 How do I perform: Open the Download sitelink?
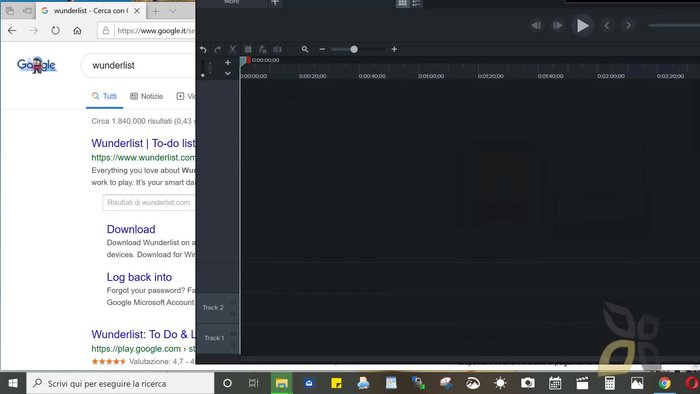point(131,229)
